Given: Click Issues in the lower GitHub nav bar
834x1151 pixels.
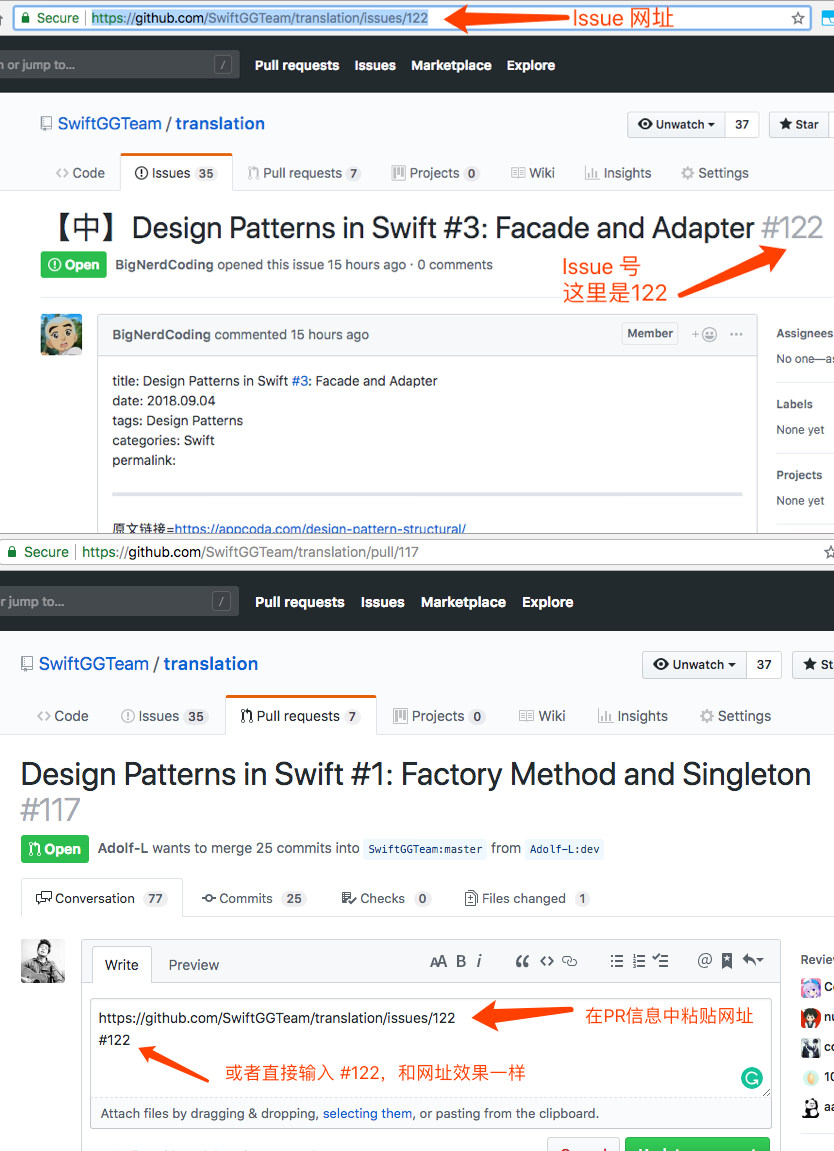Looking at the screenshot, I should coord(382,602).
